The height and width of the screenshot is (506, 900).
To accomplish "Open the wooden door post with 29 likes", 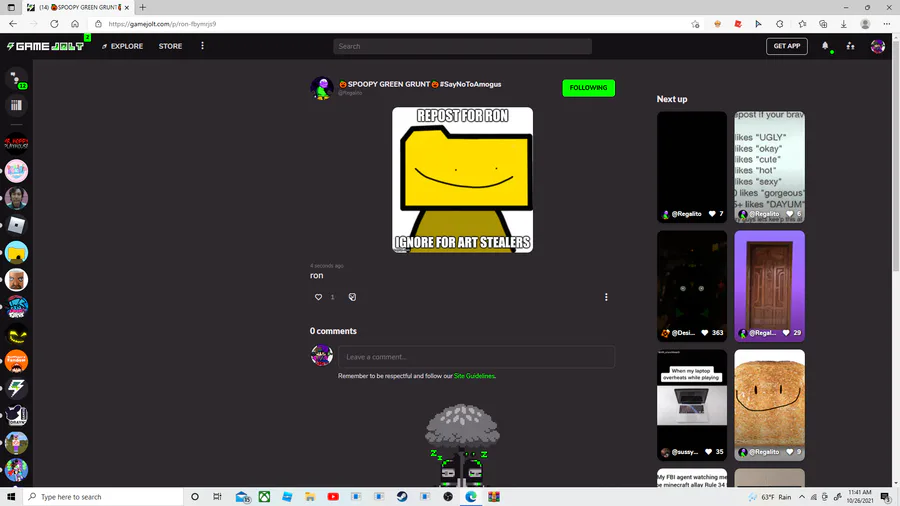I will 769,286.
